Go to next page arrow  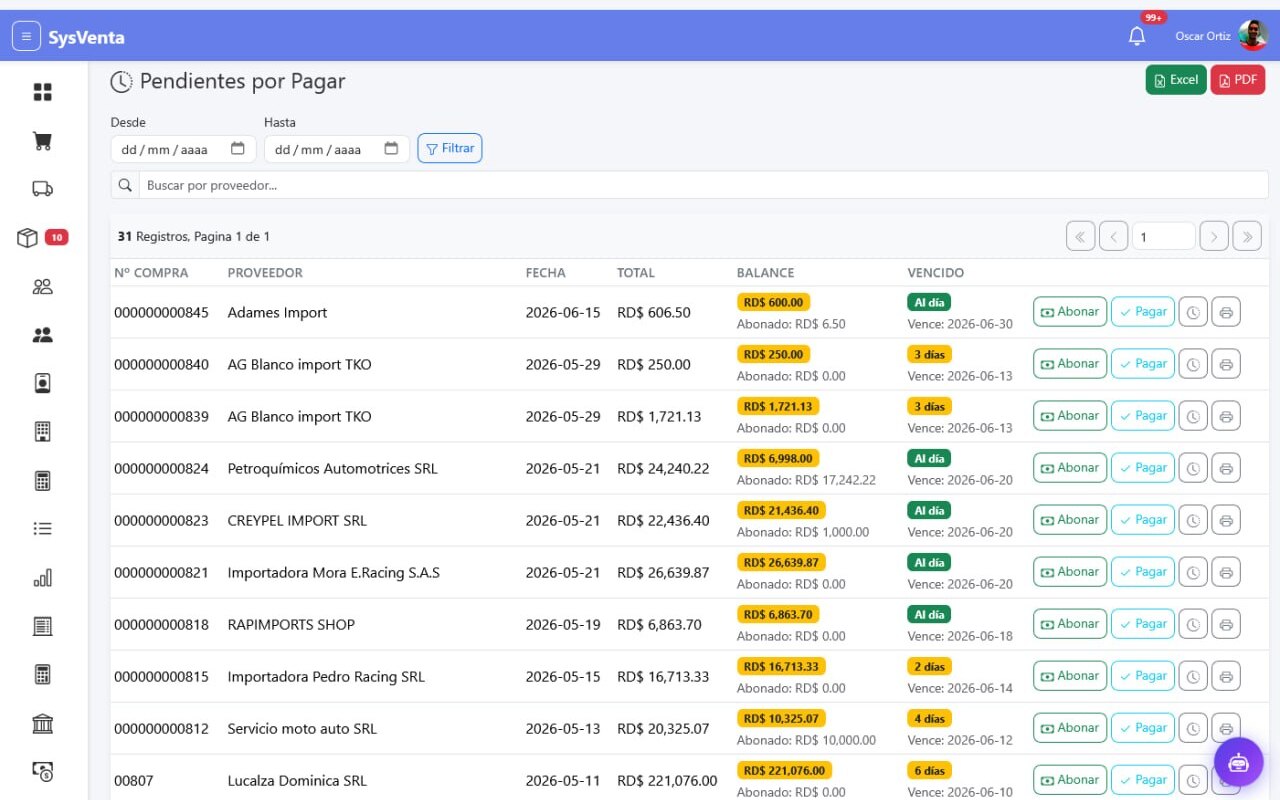(1214, 236)
